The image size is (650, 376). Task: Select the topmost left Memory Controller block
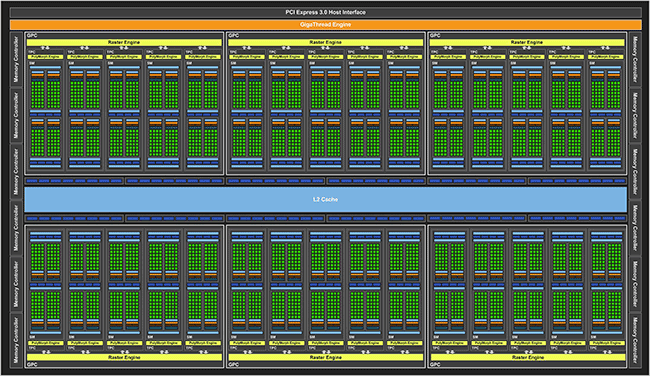click(x=16, y=59)
